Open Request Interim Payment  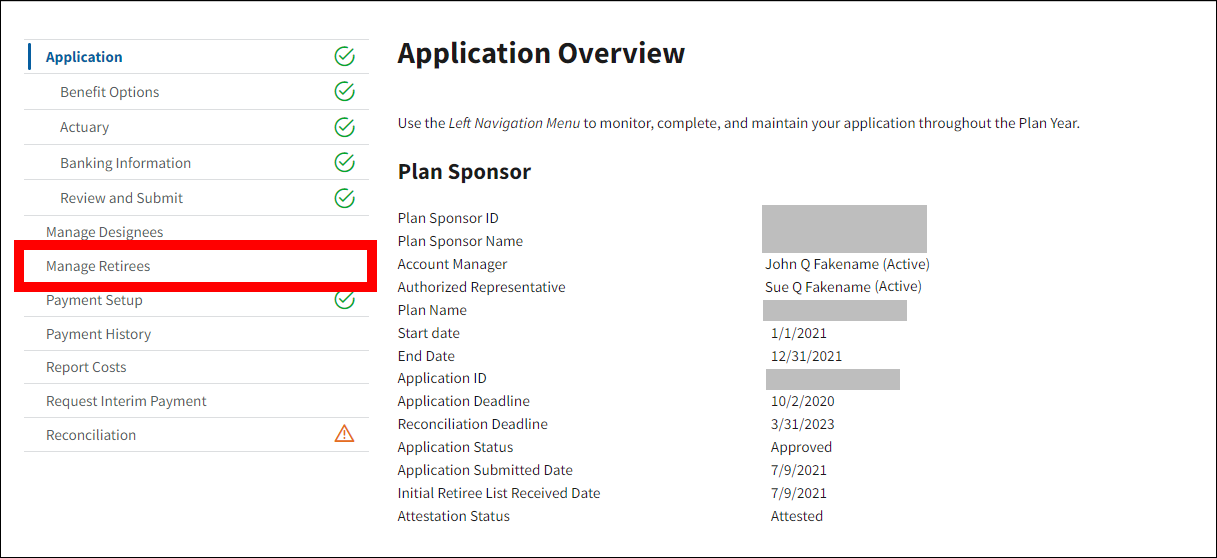coord(126,401)
